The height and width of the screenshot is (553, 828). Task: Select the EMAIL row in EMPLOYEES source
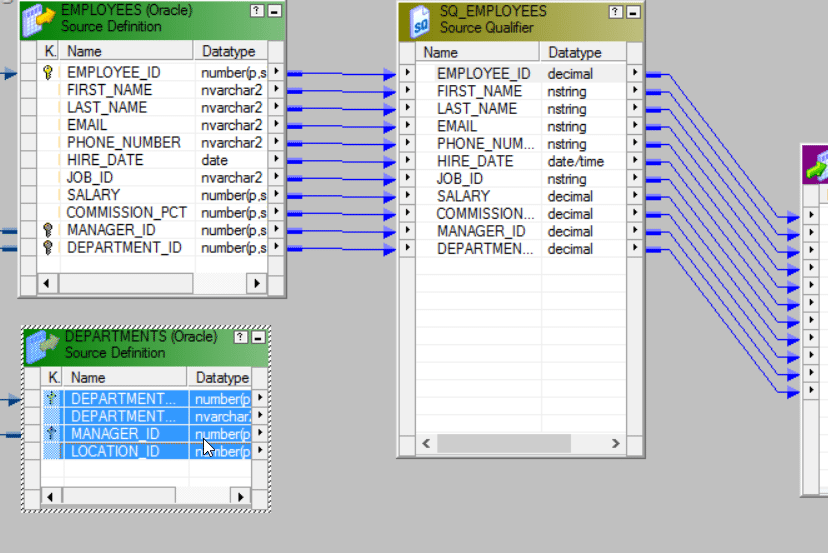click(x=153, y=125)
